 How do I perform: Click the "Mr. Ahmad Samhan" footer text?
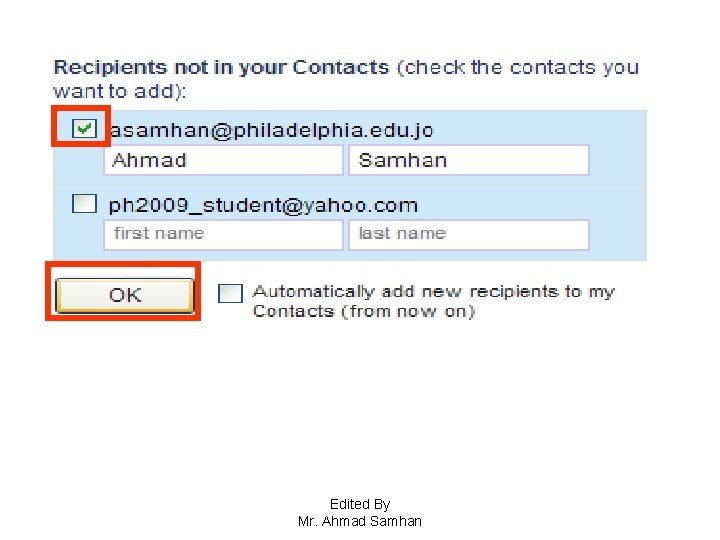[x=360, y=521]
